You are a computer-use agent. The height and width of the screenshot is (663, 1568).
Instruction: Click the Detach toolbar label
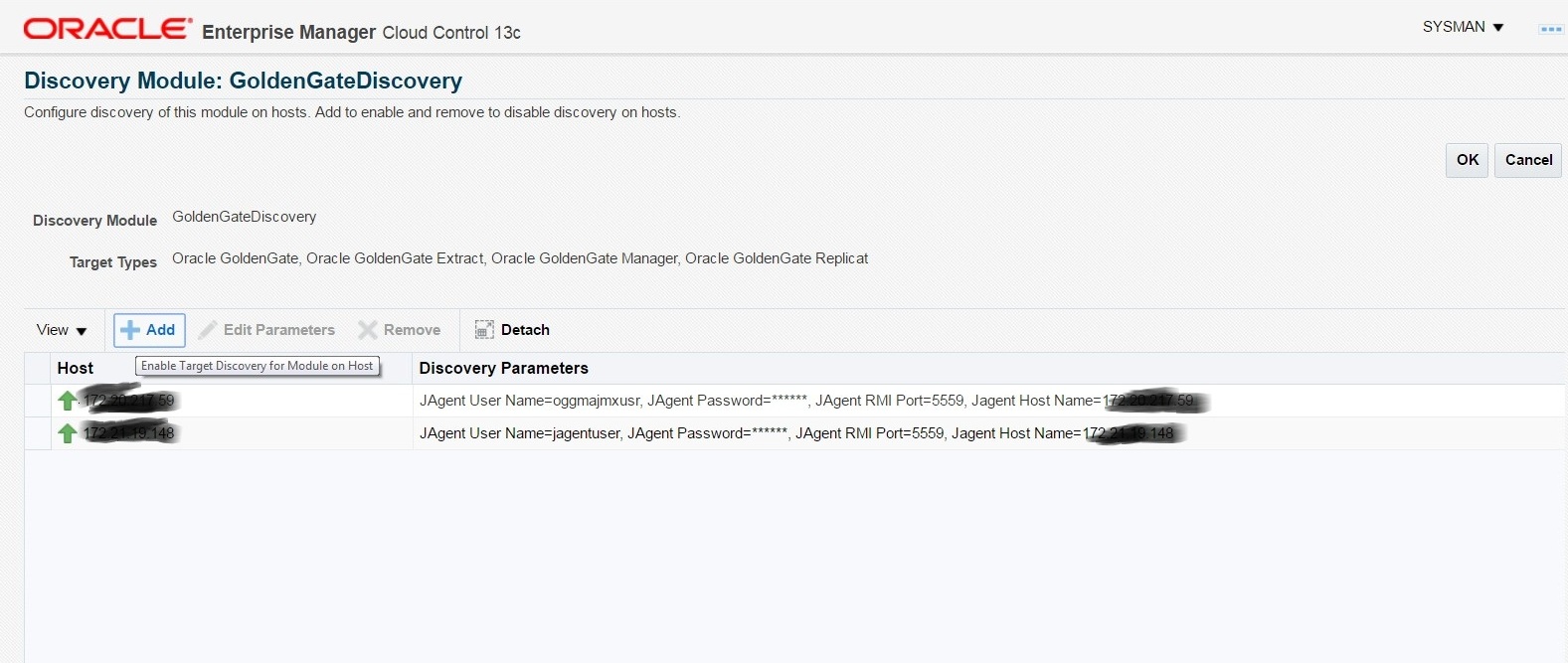(x=525, y=330)
